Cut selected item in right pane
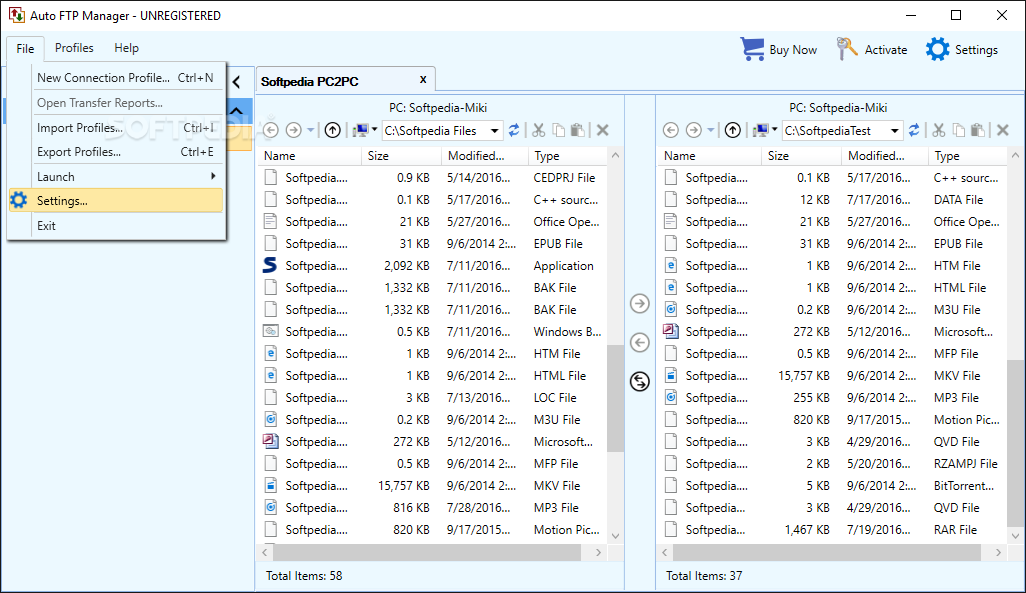 point(939,130)
